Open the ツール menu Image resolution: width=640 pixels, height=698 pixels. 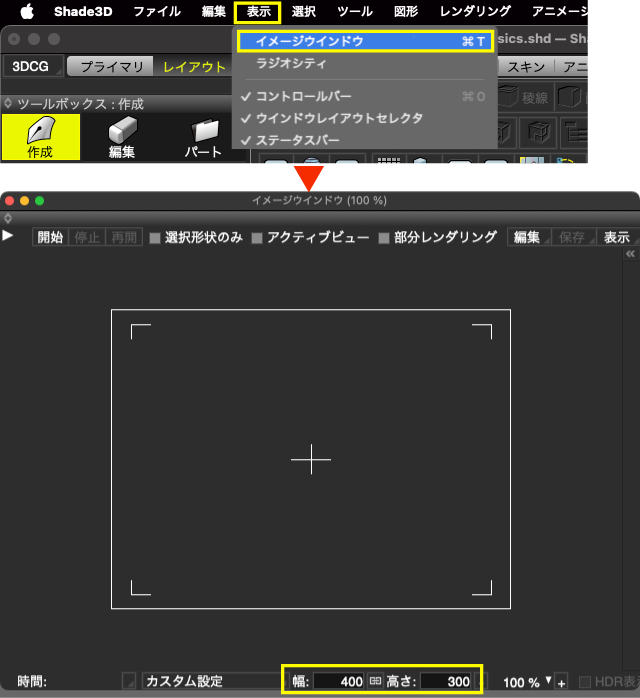coord(355,12)
